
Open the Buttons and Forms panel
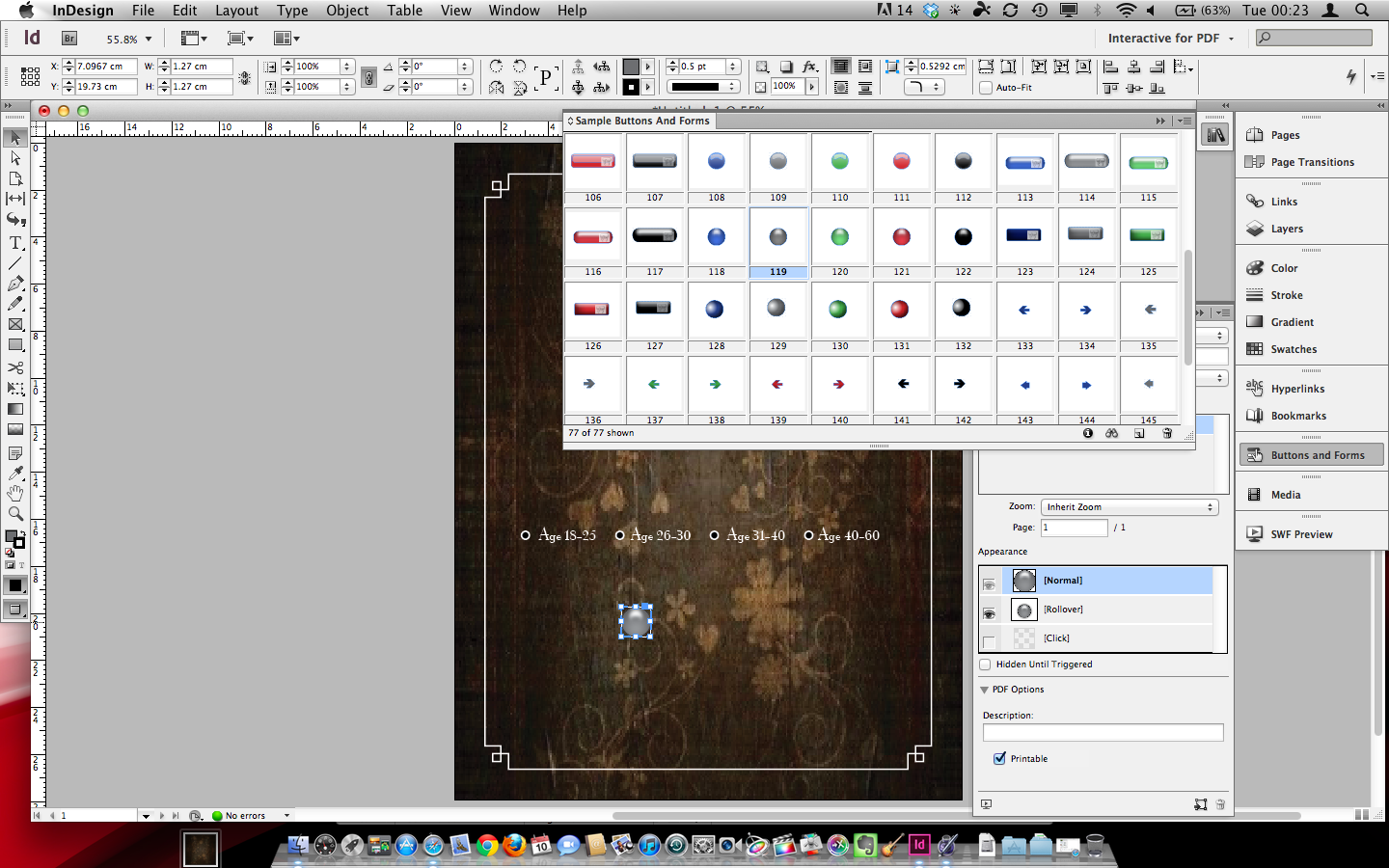pos(1317,455)
